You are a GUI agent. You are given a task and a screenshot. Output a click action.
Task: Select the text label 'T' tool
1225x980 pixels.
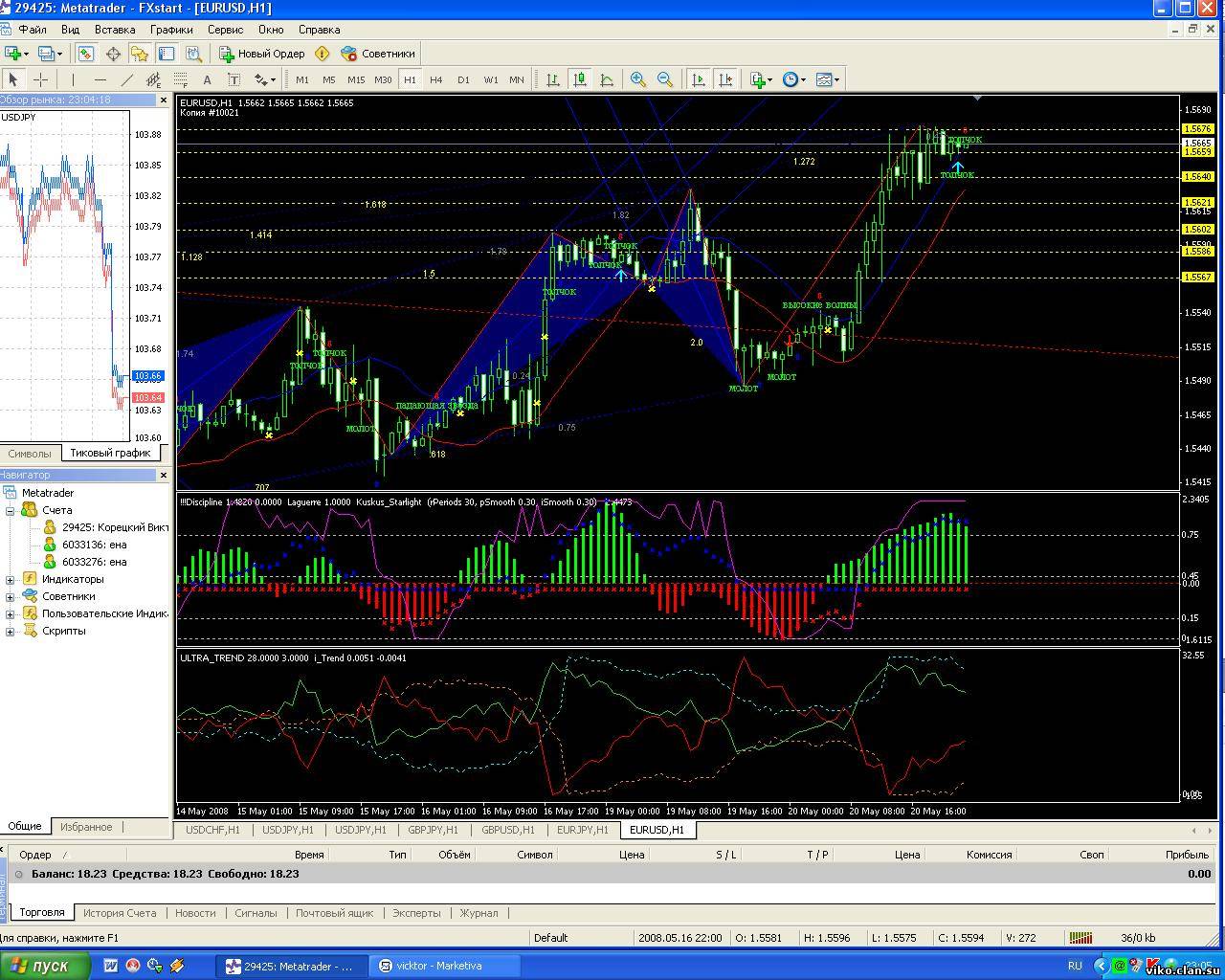[234, 79]
